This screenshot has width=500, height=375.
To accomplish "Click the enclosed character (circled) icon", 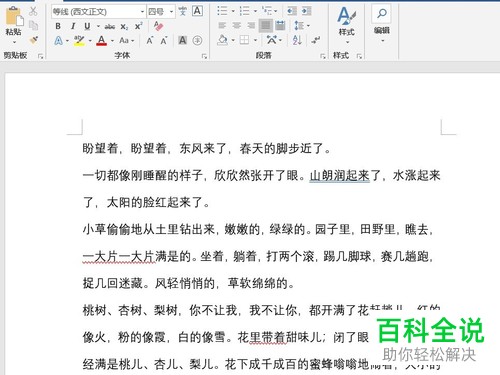I will 197,40.
